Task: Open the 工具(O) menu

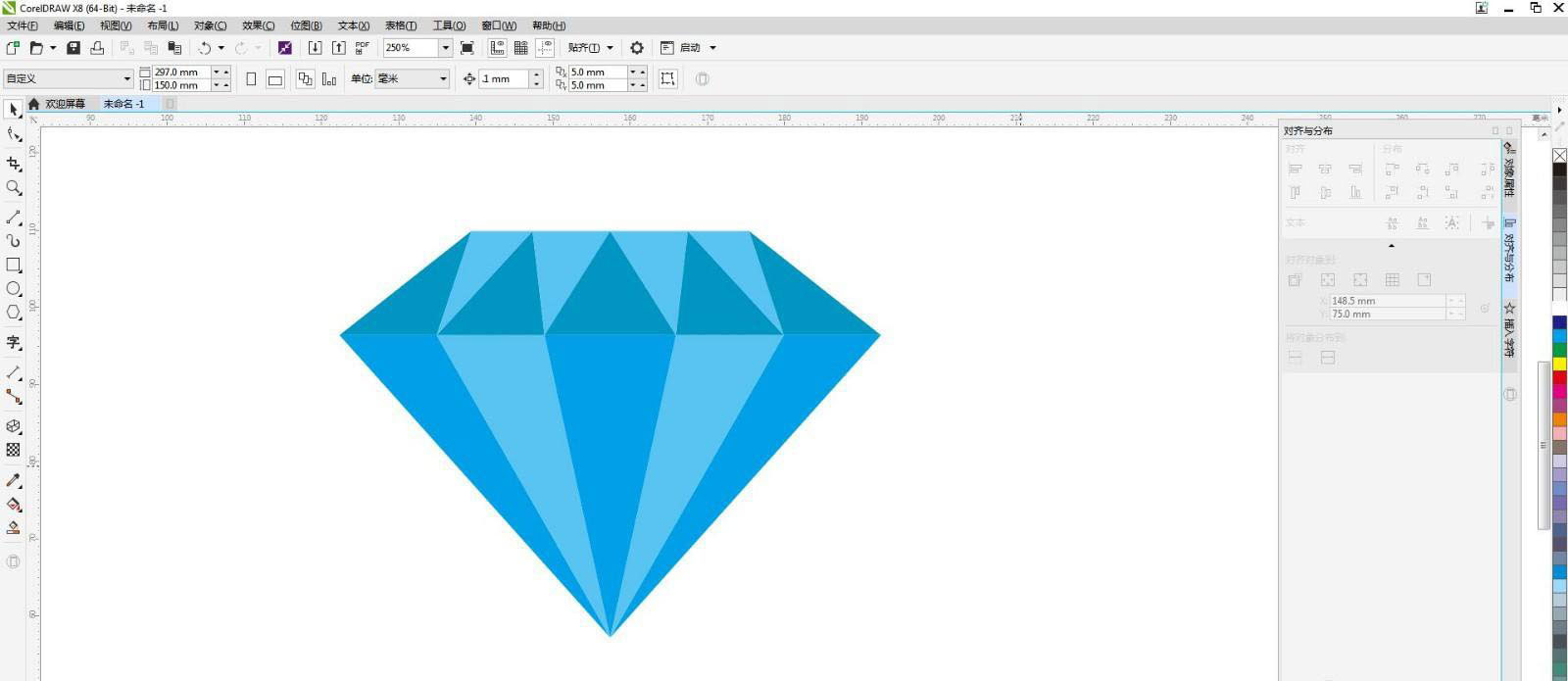Action: click(449, 25)
